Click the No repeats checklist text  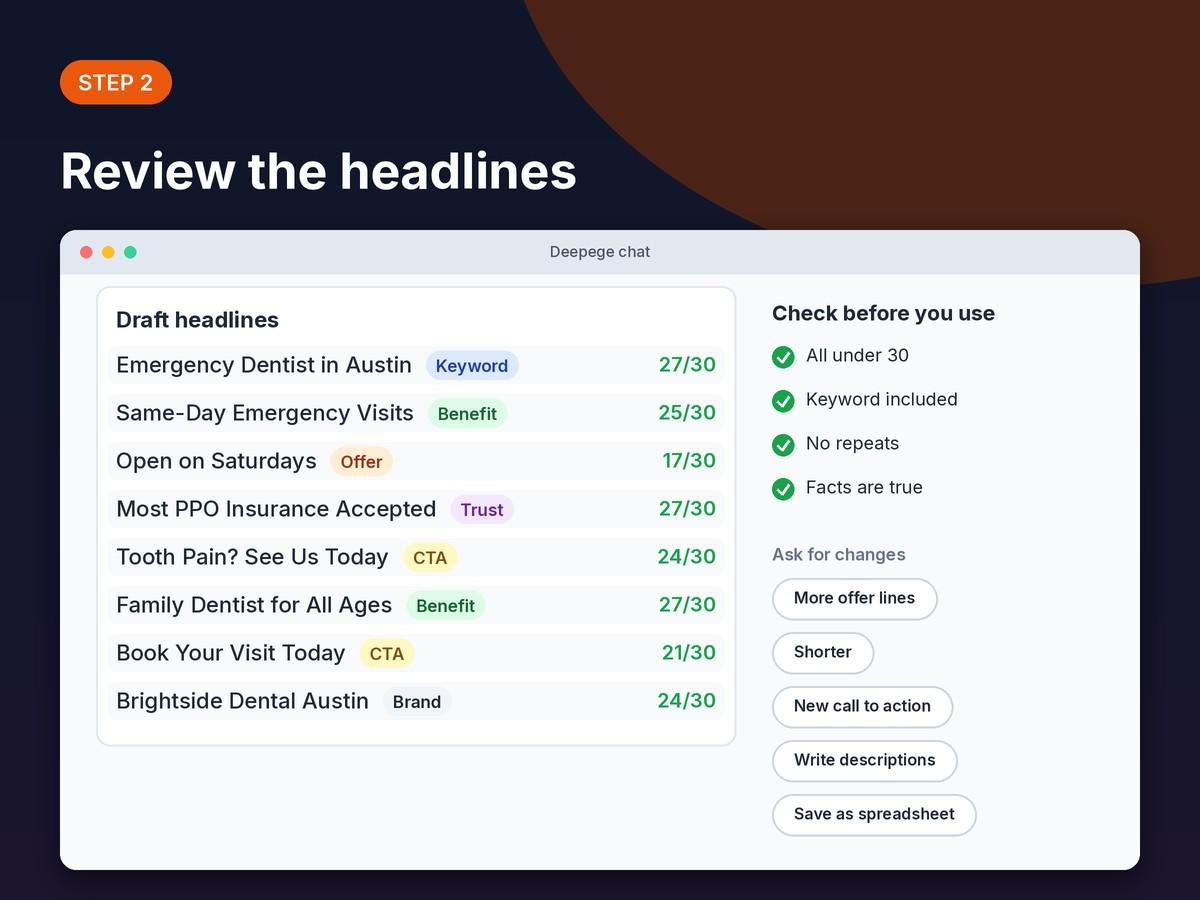(x=852, y=444)
